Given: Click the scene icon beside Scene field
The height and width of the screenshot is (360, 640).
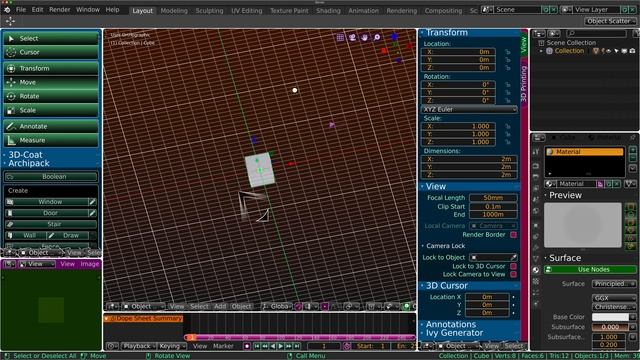Looking at the screenshot, I should [486, 9].
